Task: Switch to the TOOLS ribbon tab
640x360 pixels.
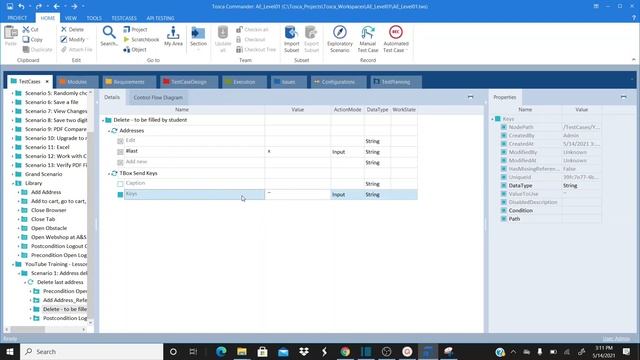Action: pos(94,18)
